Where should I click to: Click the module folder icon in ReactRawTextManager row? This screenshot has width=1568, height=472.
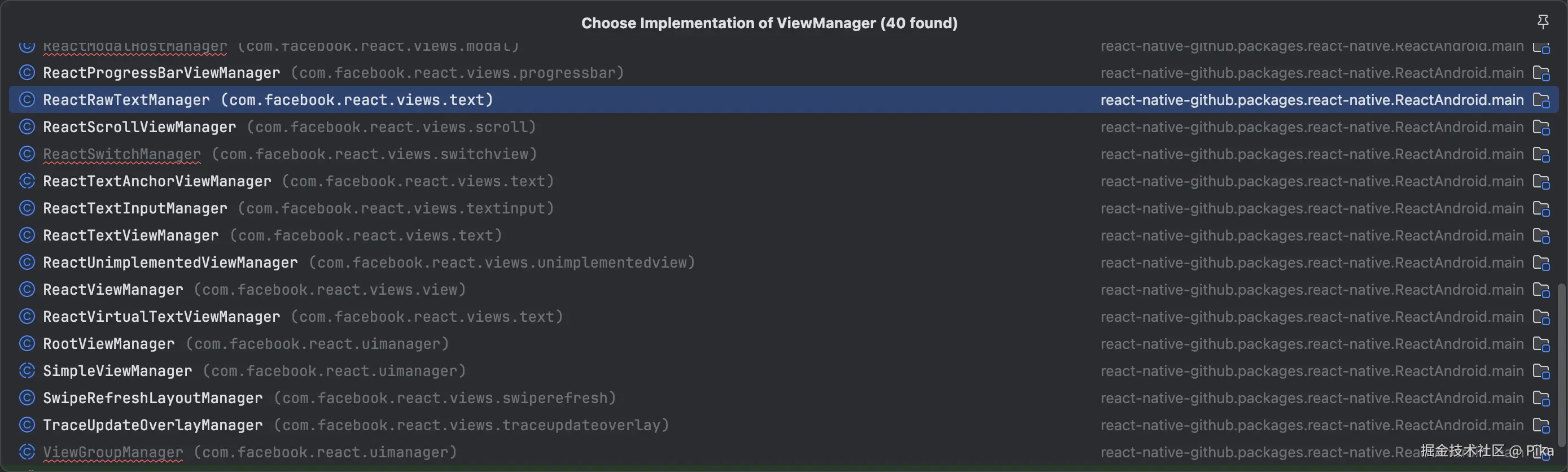click(x=1540, y=100)
